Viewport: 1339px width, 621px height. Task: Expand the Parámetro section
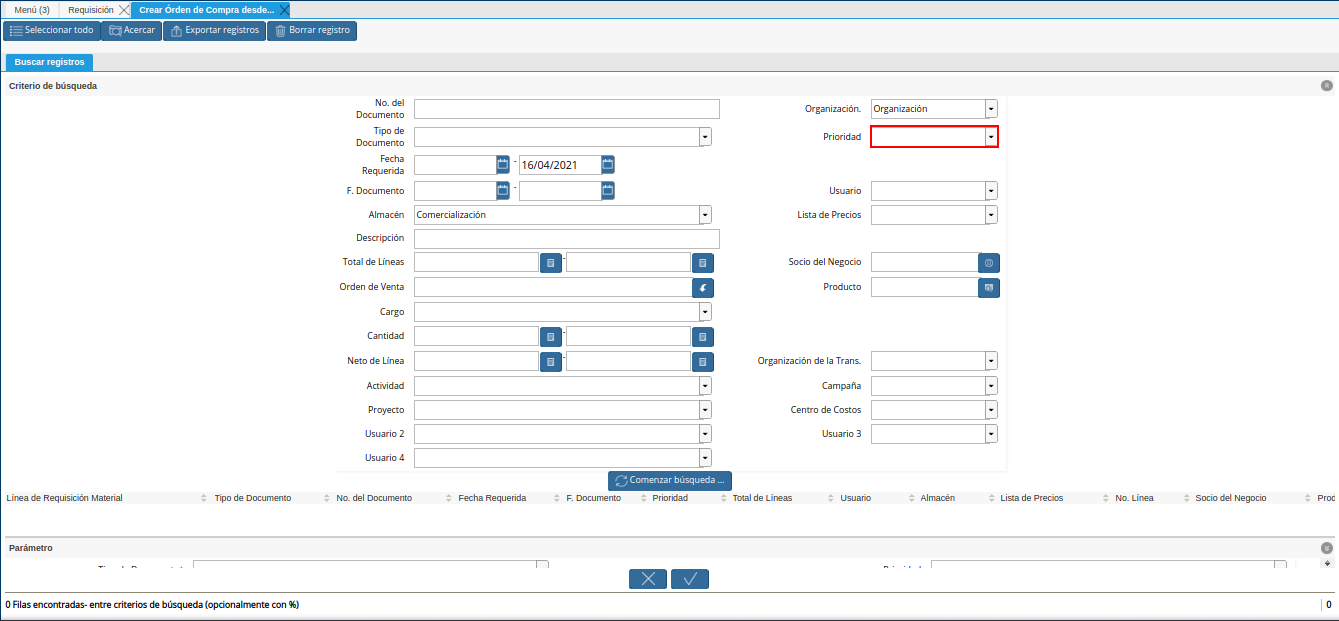[x=1327, y=548]
